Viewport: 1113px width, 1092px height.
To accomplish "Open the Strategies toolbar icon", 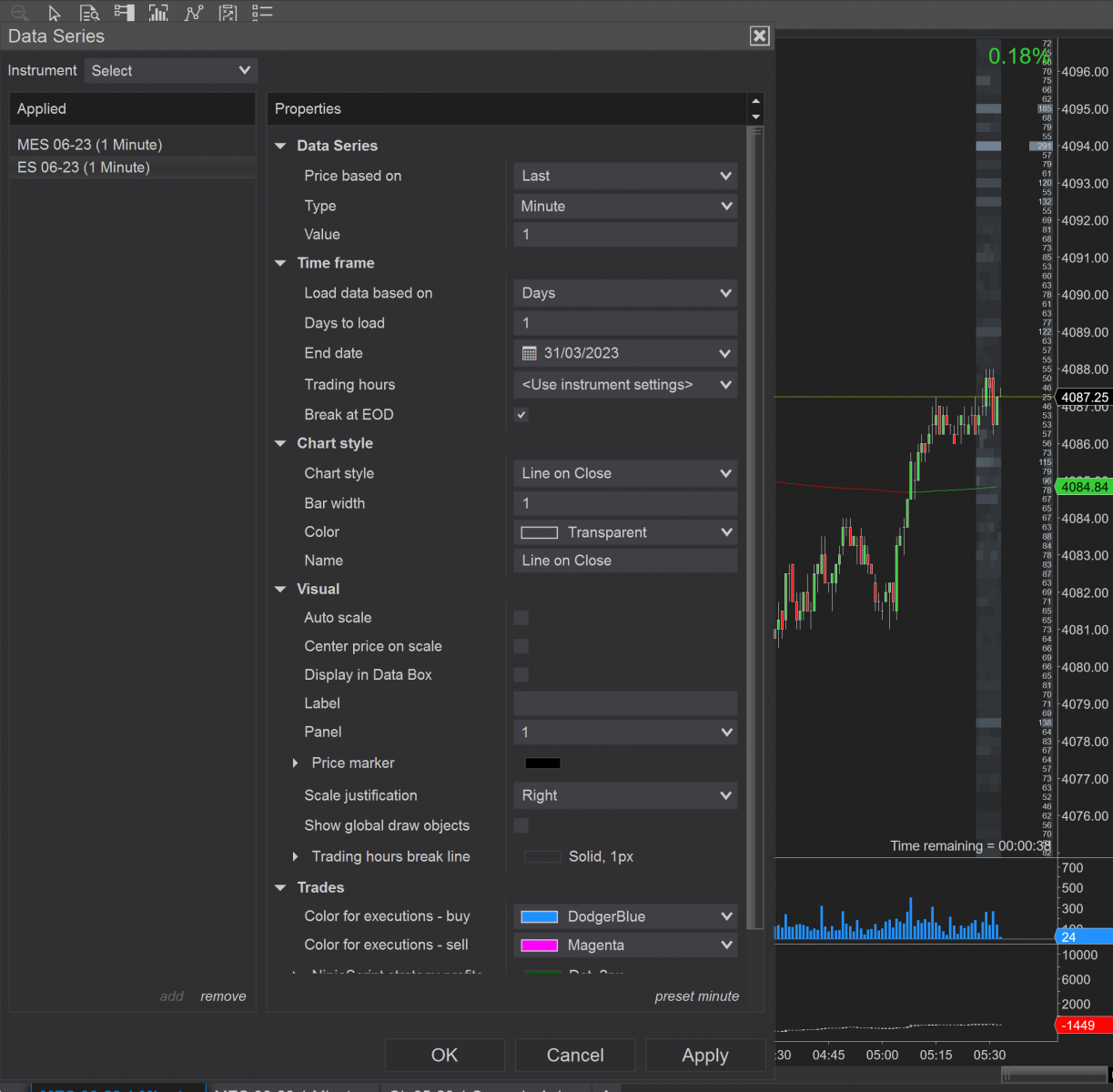I will coord(228,12).
